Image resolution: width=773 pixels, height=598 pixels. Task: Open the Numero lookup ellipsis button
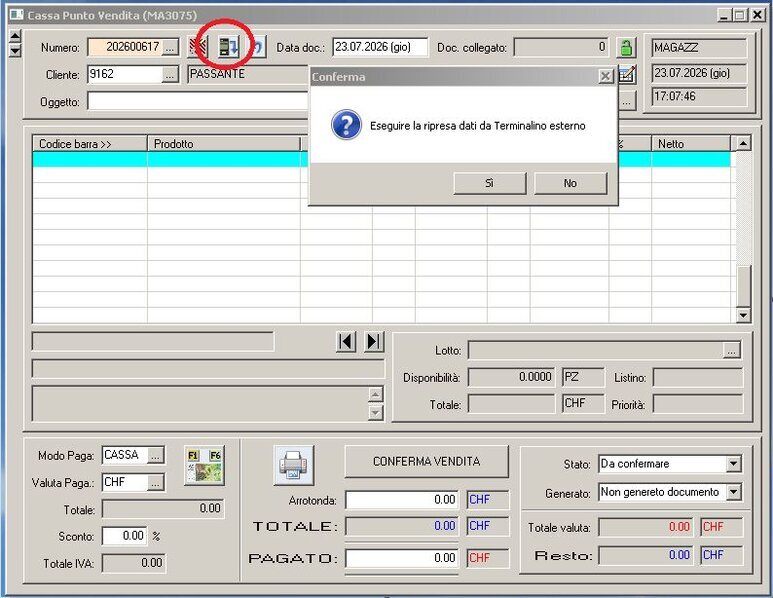(x=170, y=48)
